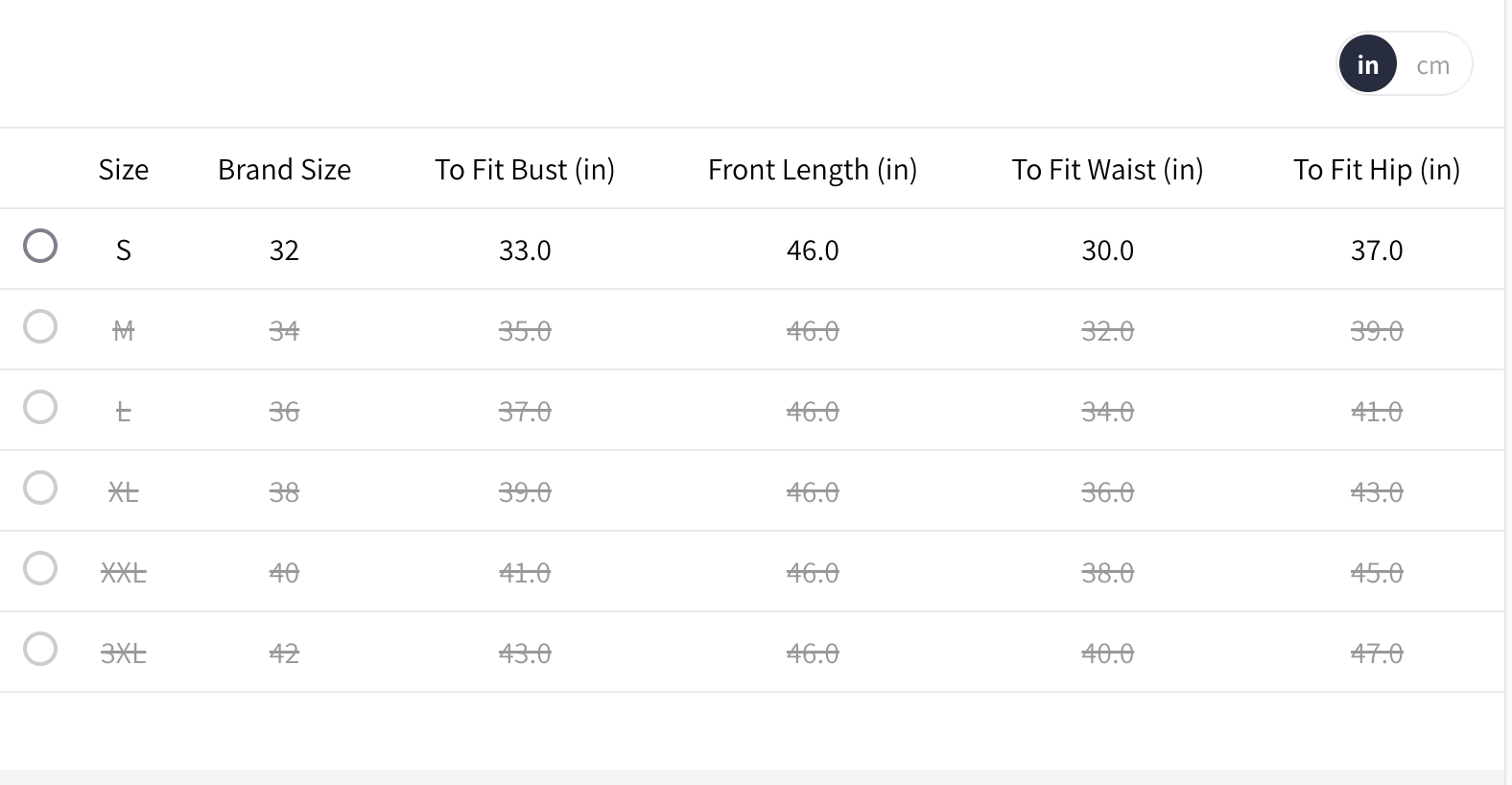
Task: Switch units to cm
Action: pyautogui.click(x=1432, y=65)
